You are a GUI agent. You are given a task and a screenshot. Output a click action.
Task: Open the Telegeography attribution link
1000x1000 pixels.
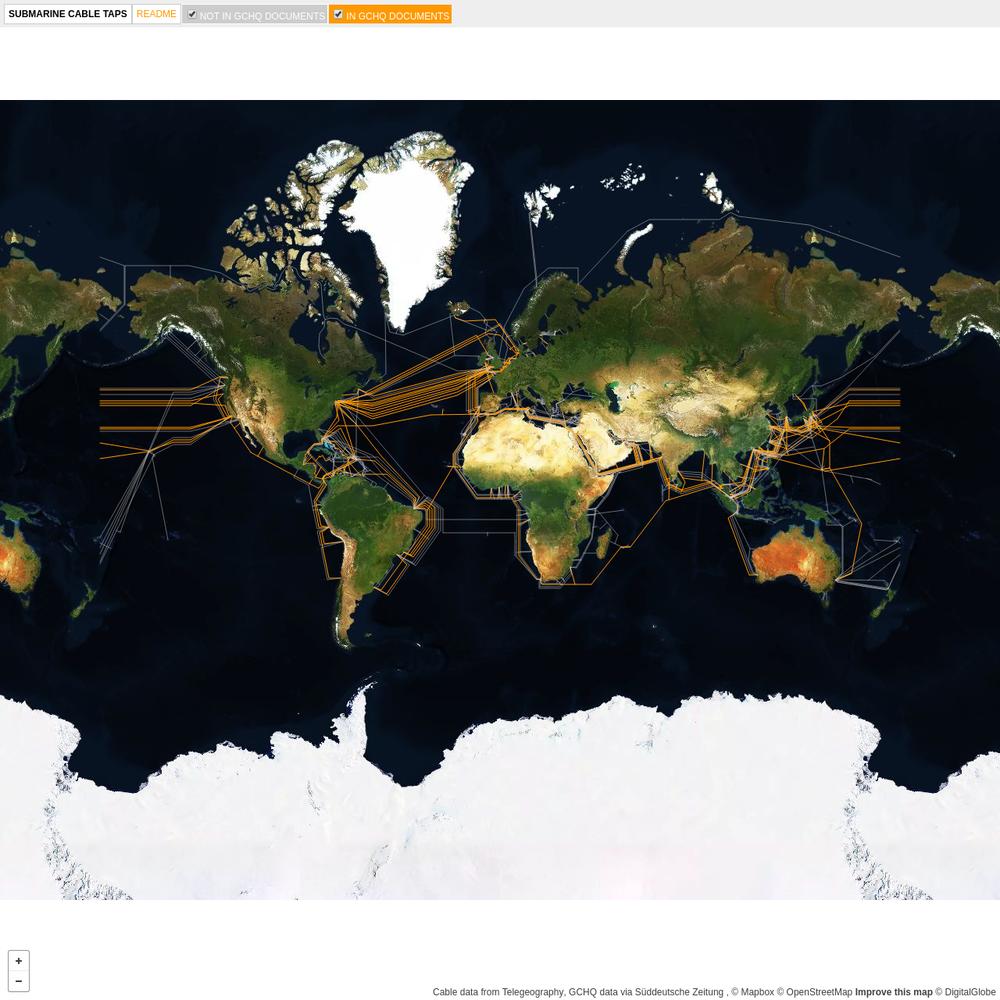click(x=532, y=992)
